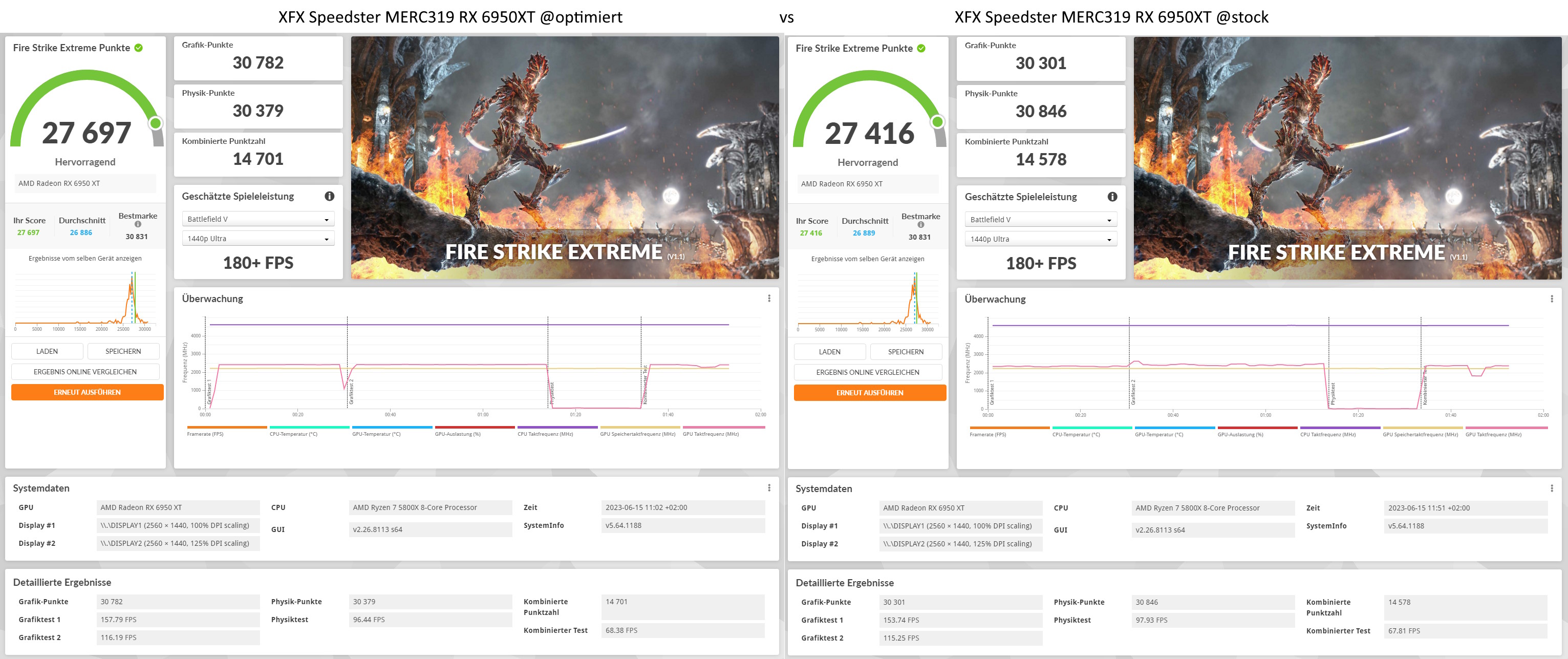Click CPU field AMD Ryzen 7 5800X, stock side
Screen dimensions: 1568x659
pos(1213,508)
